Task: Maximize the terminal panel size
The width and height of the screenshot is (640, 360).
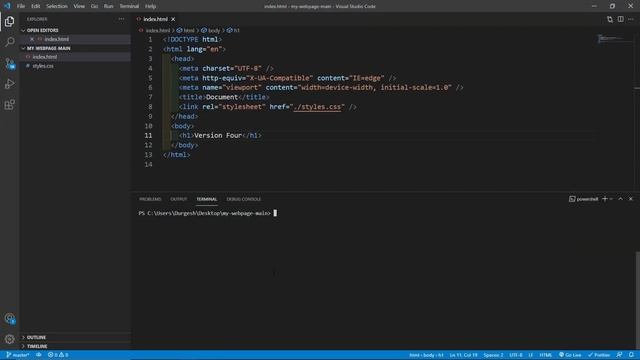Action: click(620, 199)
